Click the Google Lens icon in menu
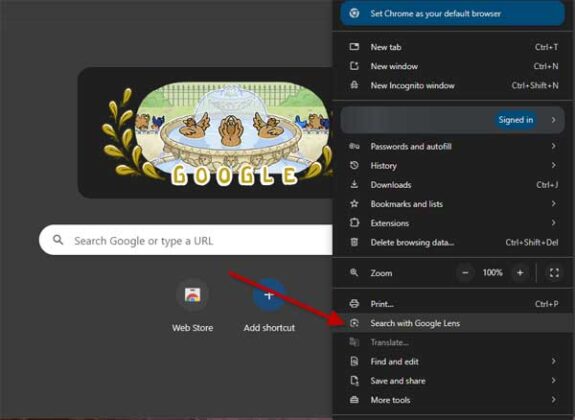The height and width of the screenshot is (420, 575). (354, 323)
